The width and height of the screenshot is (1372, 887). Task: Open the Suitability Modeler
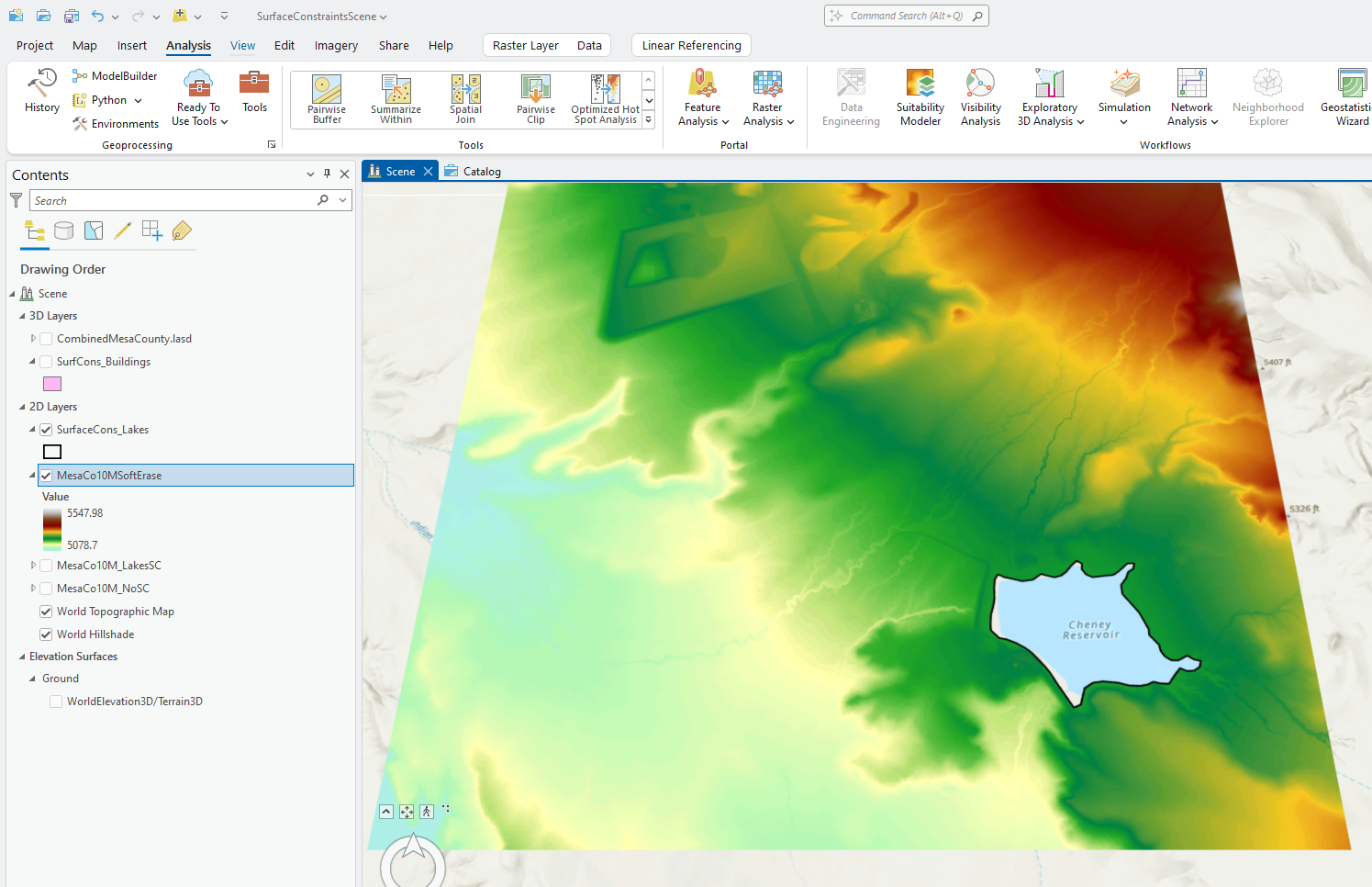click(920, 96)
